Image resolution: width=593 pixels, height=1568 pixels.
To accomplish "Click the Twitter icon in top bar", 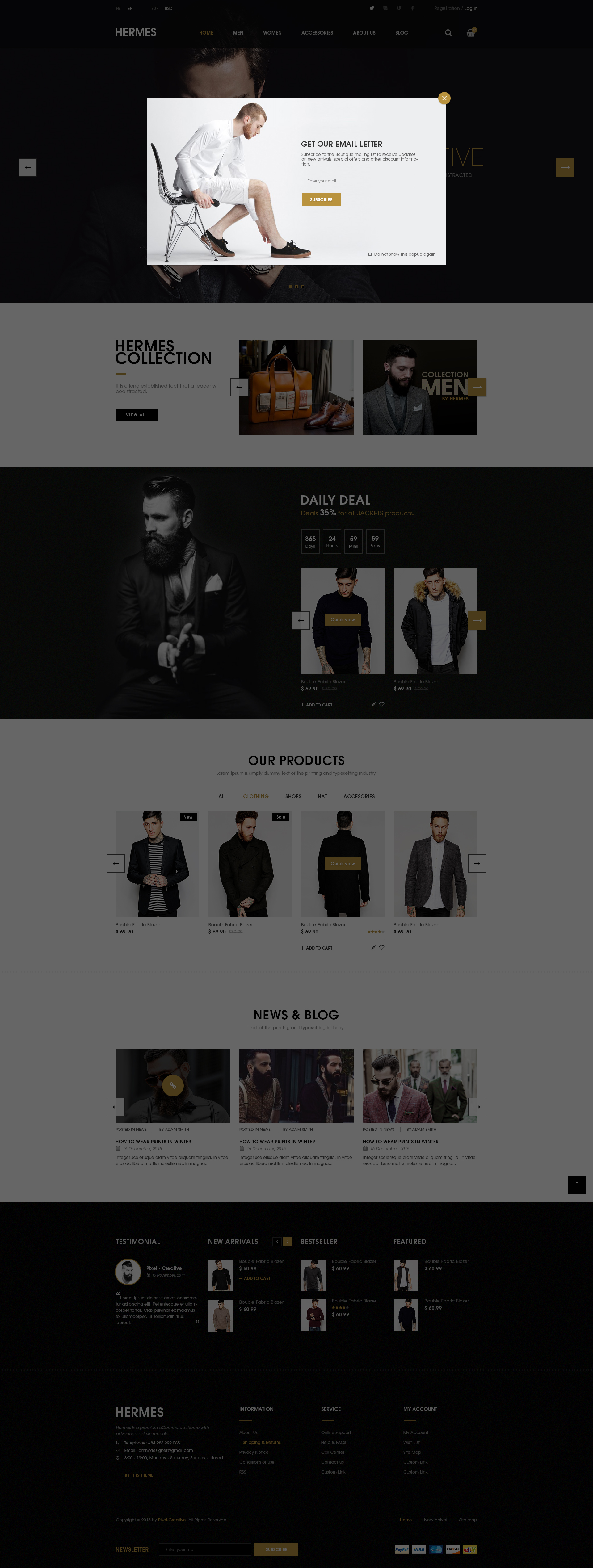I will click(371, 9).
